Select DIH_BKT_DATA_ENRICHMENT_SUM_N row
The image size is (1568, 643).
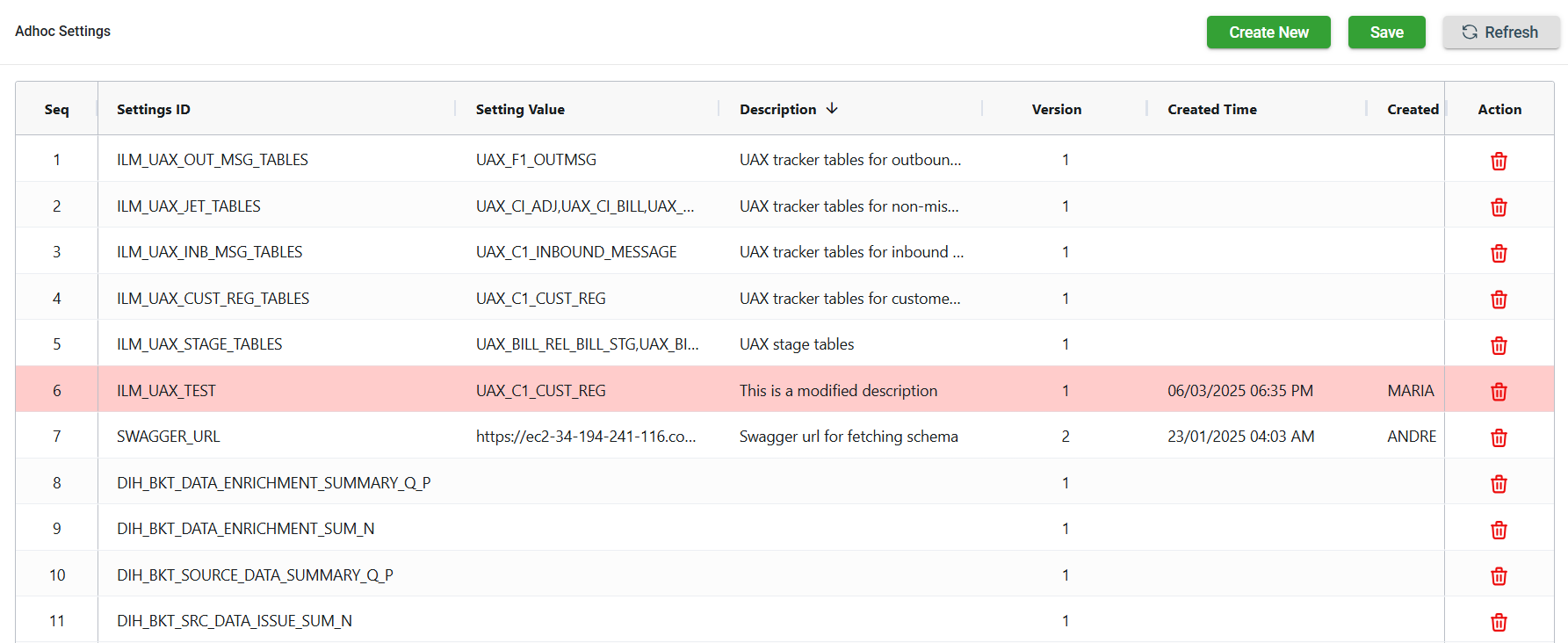coord(245,529)
